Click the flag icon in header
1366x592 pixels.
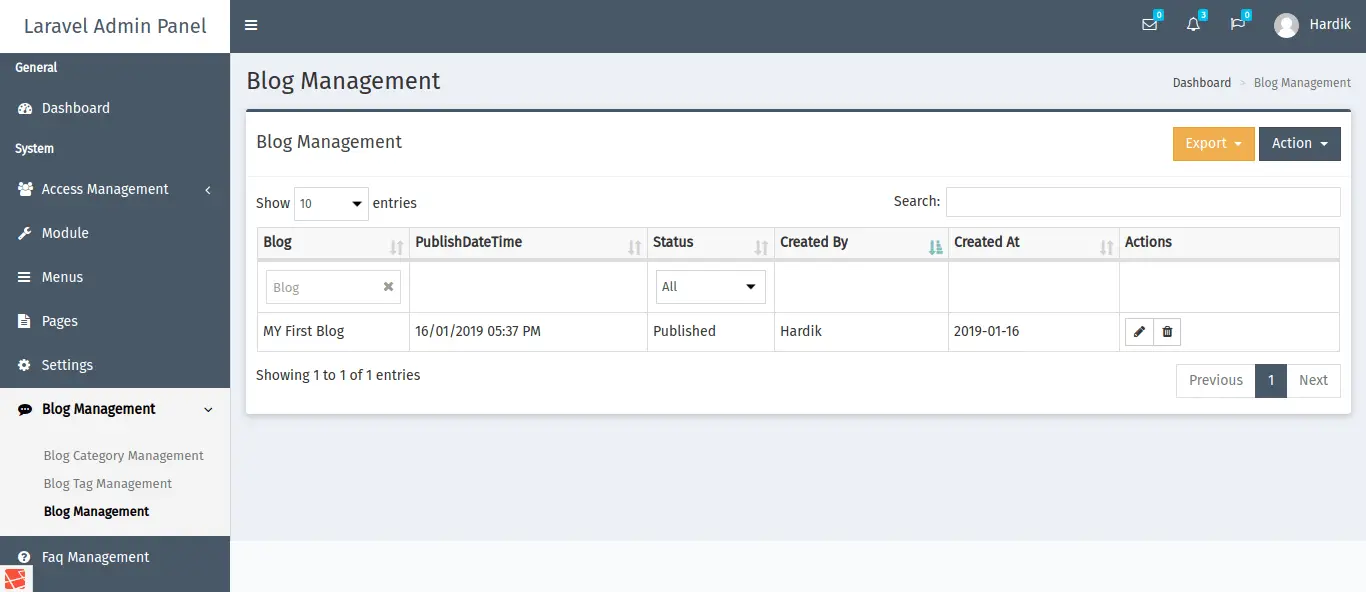coord(1237,25)
